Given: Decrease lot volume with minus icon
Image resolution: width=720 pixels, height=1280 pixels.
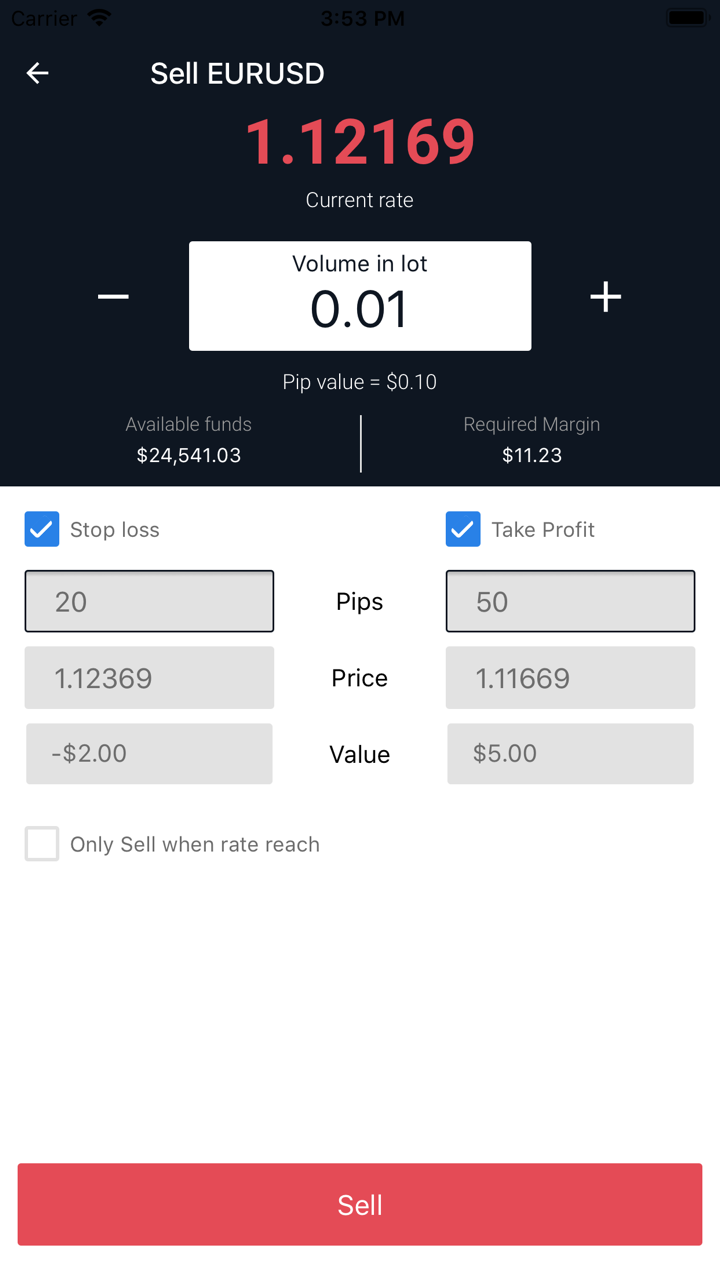Looking at the screenshot, I should pos(113,296).
